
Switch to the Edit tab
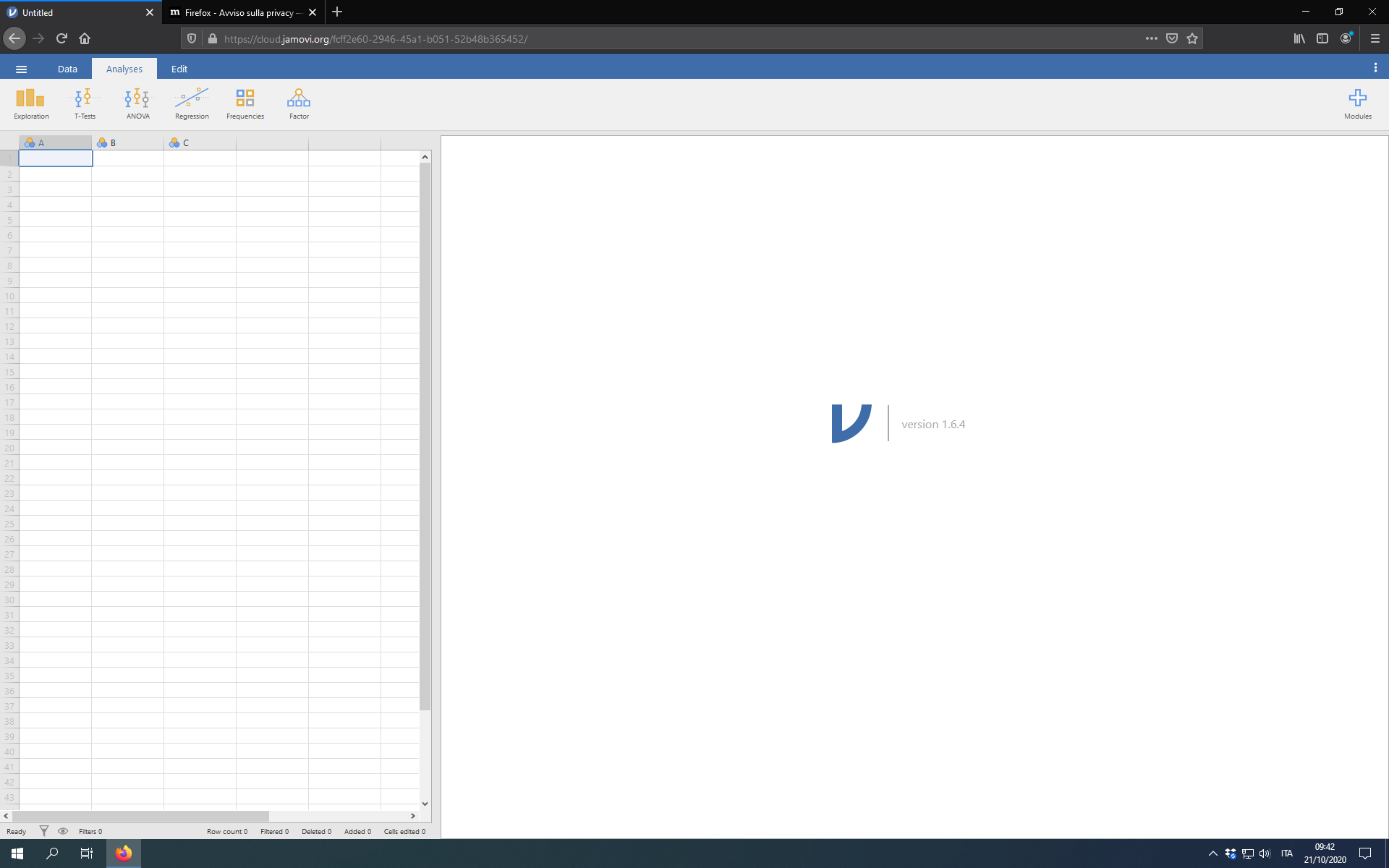click(178, 68)
